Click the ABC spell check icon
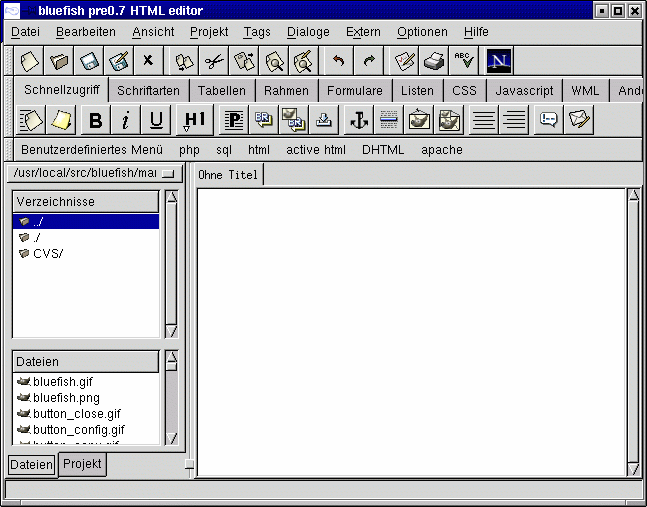647x507 pixels. pos(463,62)
